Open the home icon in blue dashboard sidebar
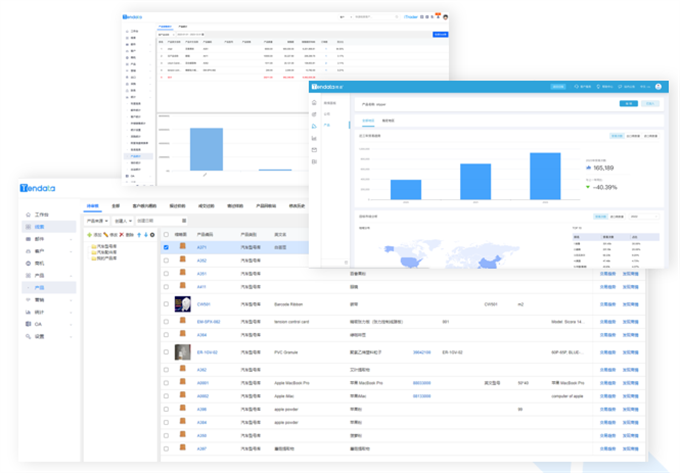The image size is (680, 473). (x=314, y=103)
